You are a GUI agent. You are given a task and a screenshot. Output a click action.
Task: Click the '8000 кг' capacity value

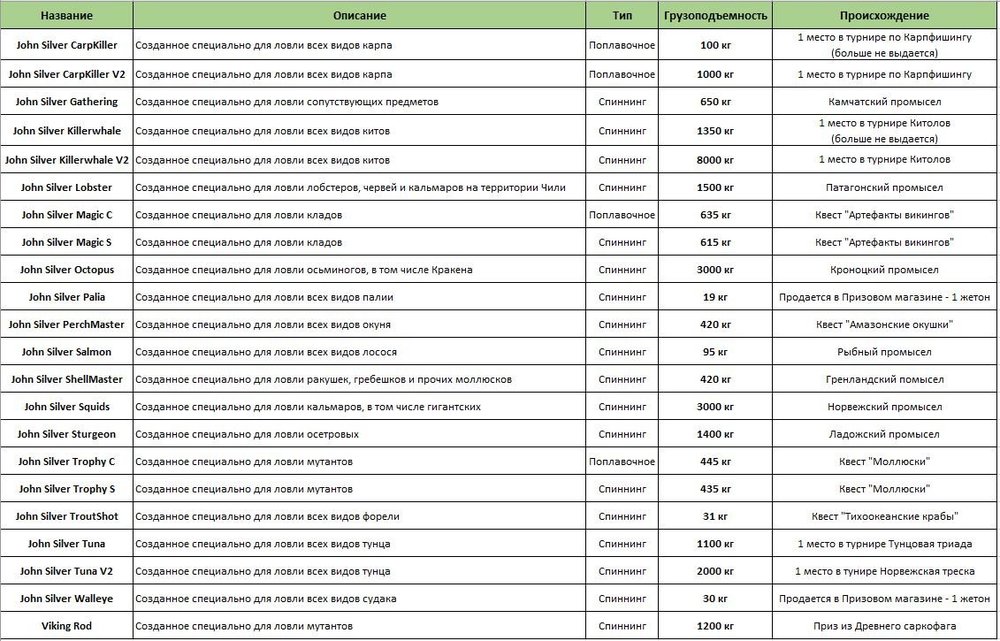point(715,160)
